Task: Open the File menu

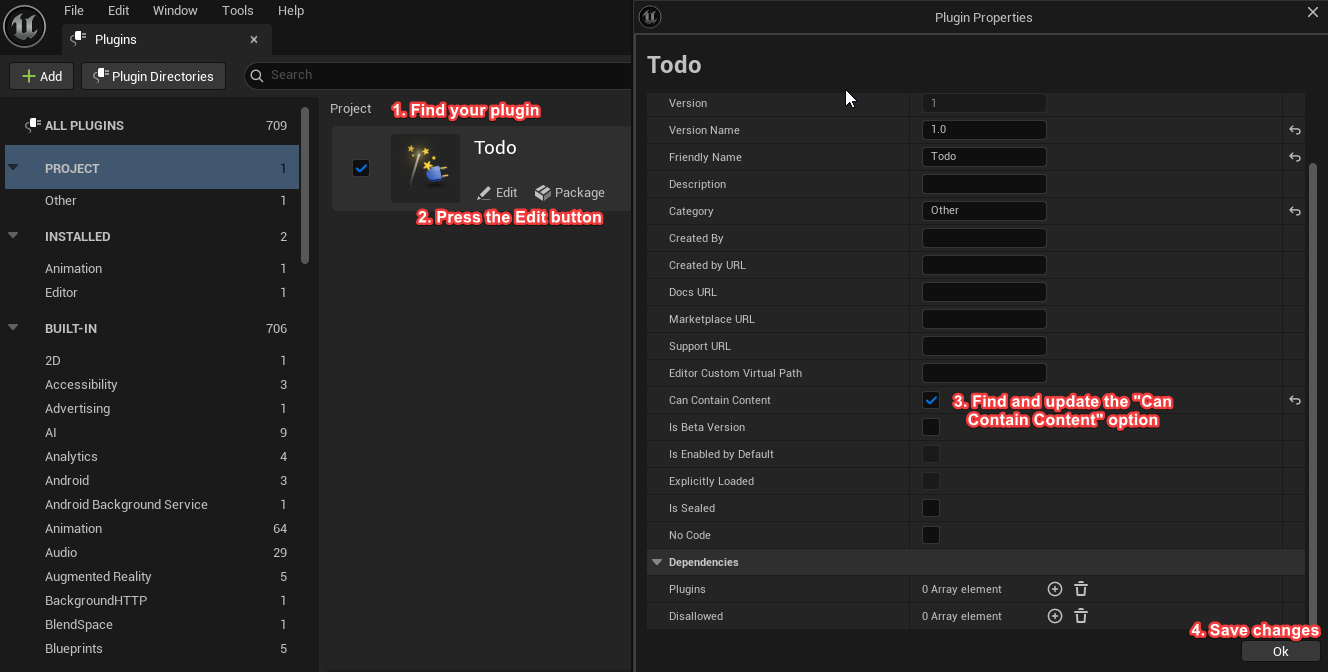Action: [74, 11]
